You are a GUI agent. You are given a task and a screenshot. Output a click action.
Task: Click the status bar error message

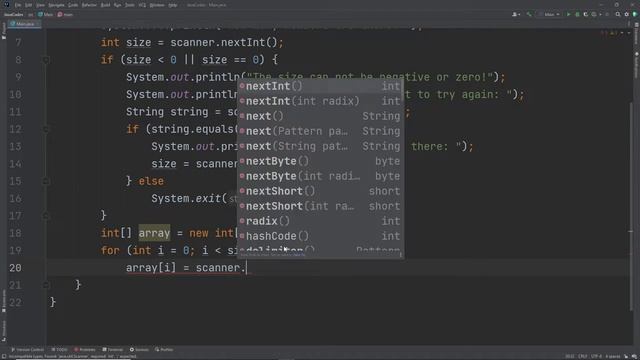(73, 357)
